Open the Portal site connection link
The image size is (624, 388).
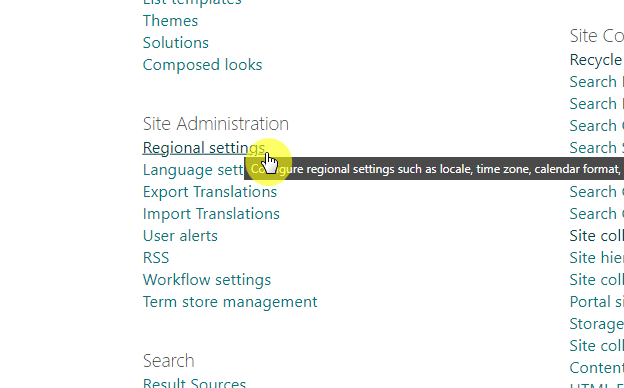point(597,302)
